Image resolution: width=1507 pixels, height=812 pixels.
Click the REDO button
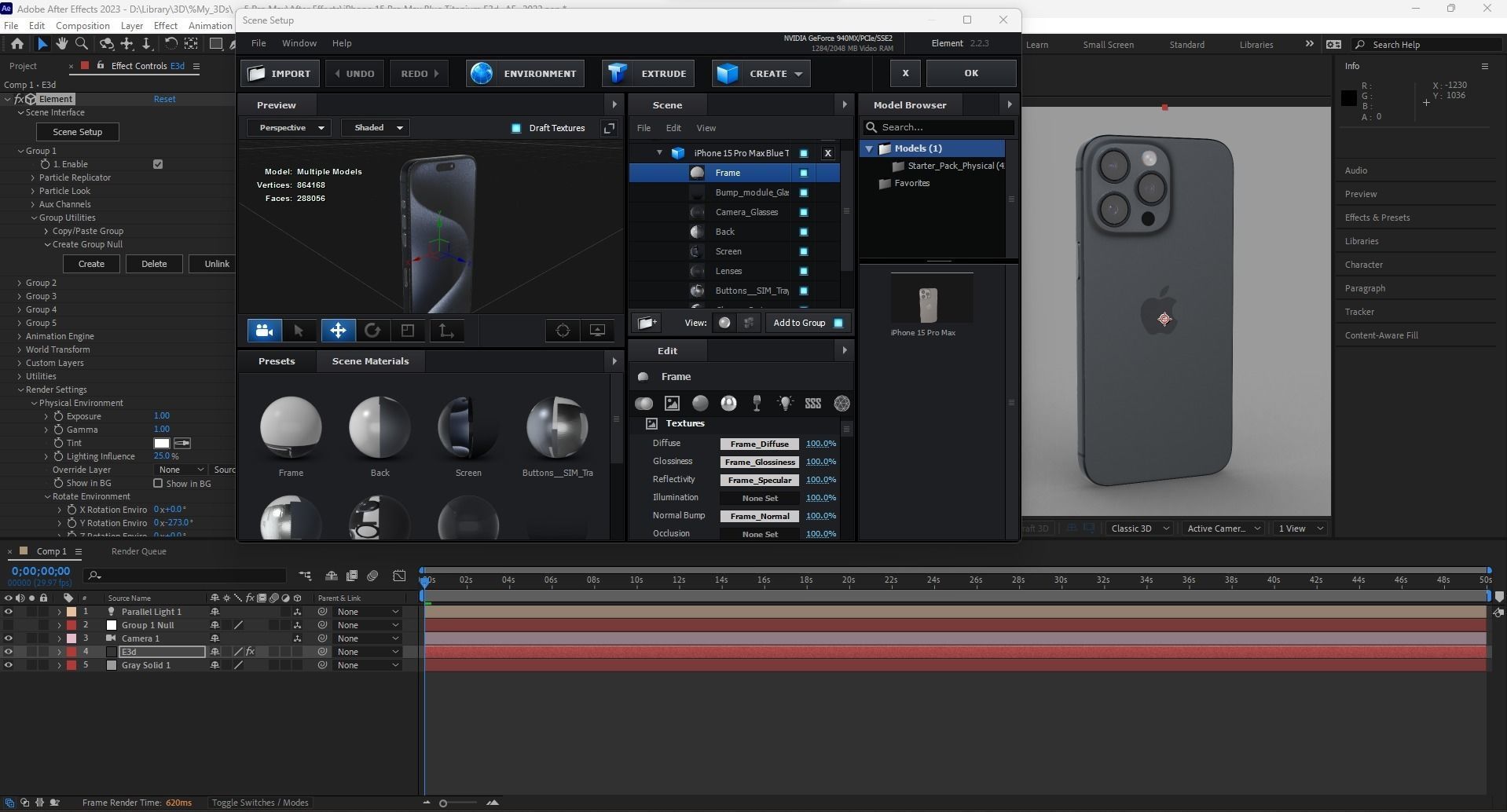(x=420, y=74)
